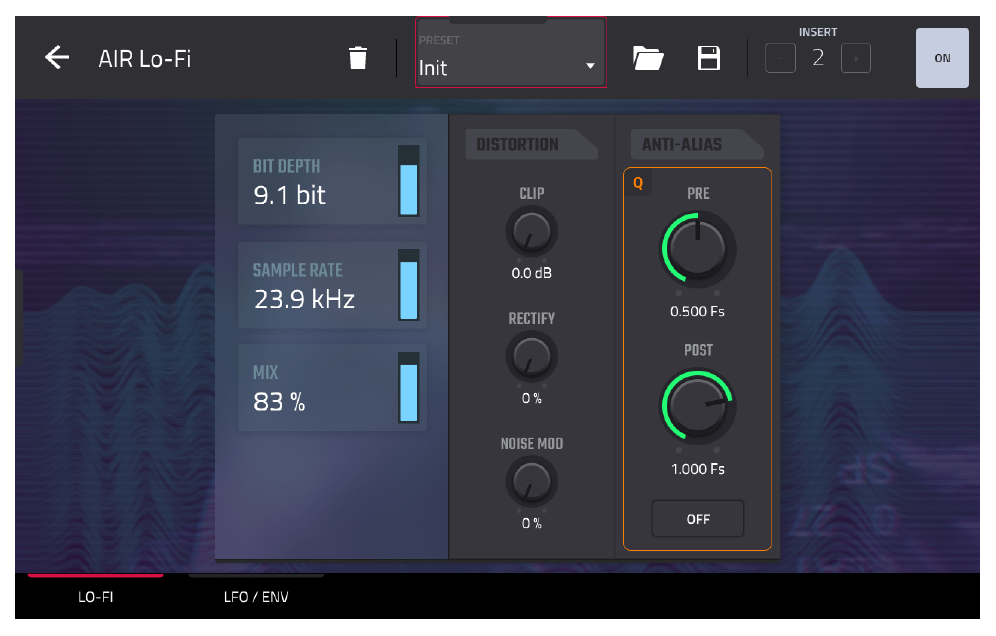Click the AIR Lo-Fi title

pos(145,59)
